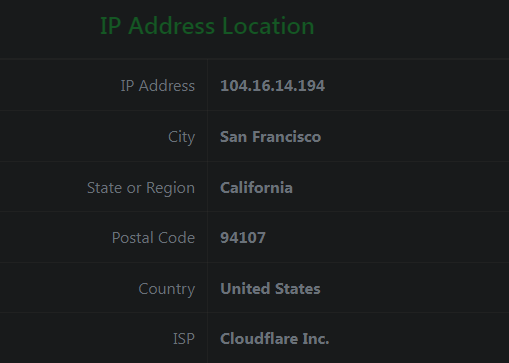Click the word Francisco in City row
509x363 pixels.
286,137
